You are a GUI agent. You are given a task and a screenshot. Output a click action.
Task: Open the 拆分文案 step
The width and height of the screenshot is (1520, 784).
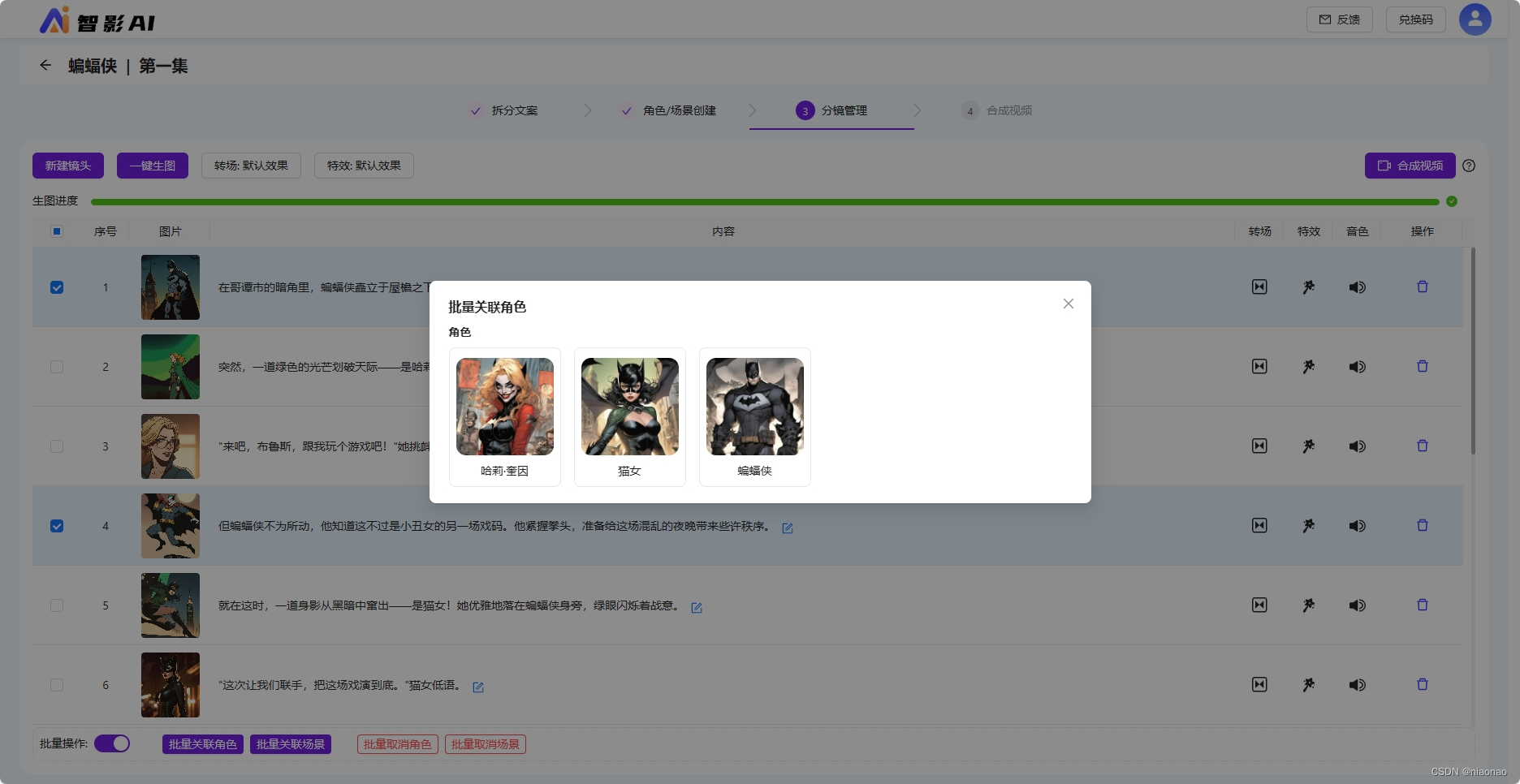pyautogui.click(x=504, y=110)
